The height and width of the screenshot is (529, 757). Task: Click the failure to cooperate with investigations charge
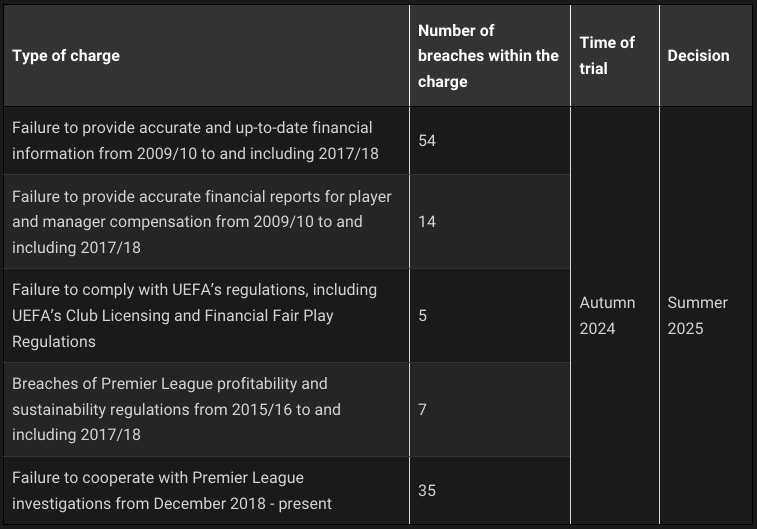[x=171, y=490]
